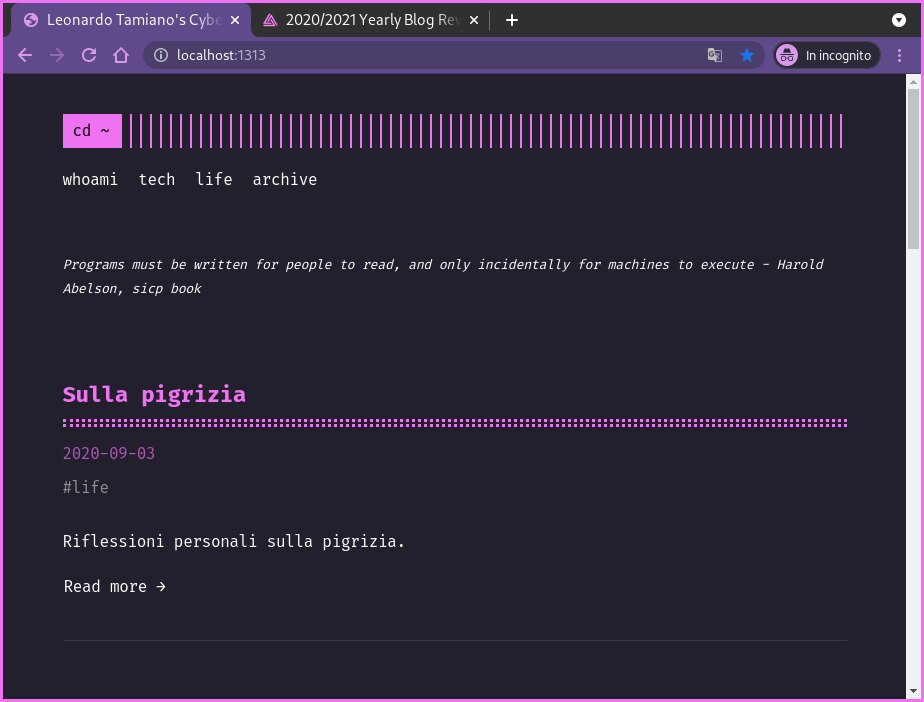Screen dimensions: 924x702
Task: Click the scrollbar up arrow
Action: pyautogui.click(x=913, y=82)
